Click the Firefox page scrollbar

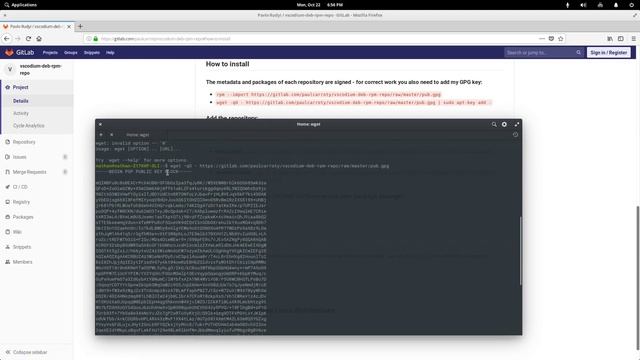(638, 278)
